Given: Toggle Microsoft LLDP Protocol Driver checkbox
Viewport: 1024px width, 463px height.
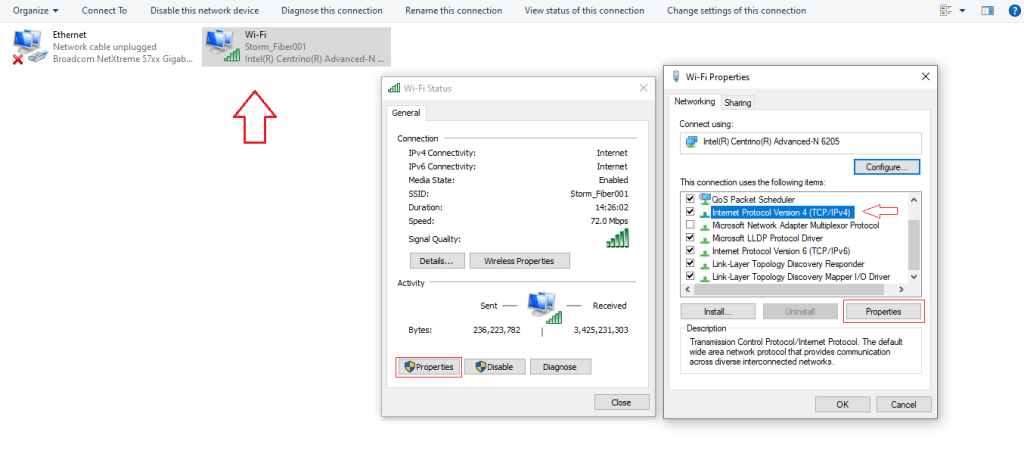Looking at the screenshot, I should (690, 238).
